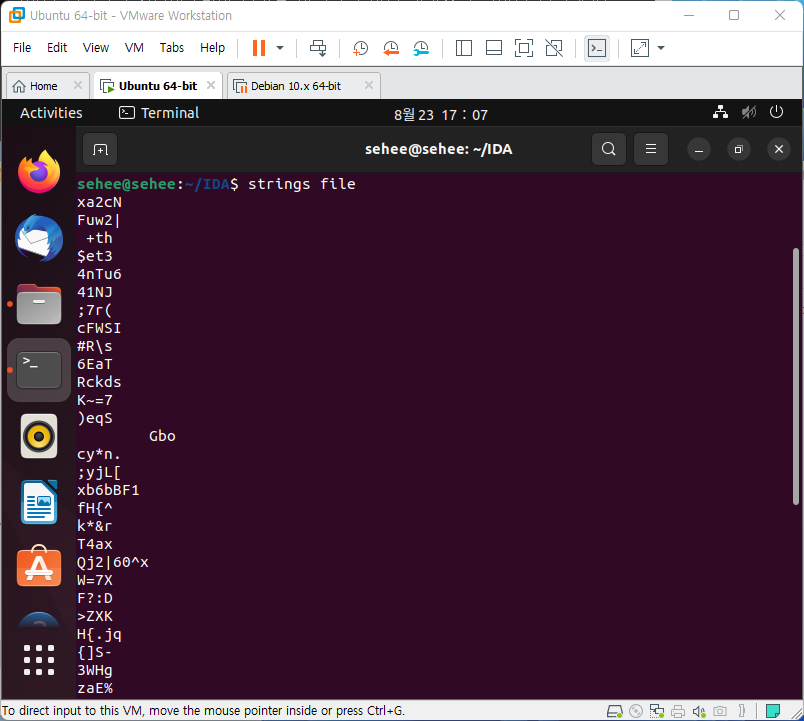Click the output line 'Rckds'
This screenshot has height=721, width=804.
(99, 382)
